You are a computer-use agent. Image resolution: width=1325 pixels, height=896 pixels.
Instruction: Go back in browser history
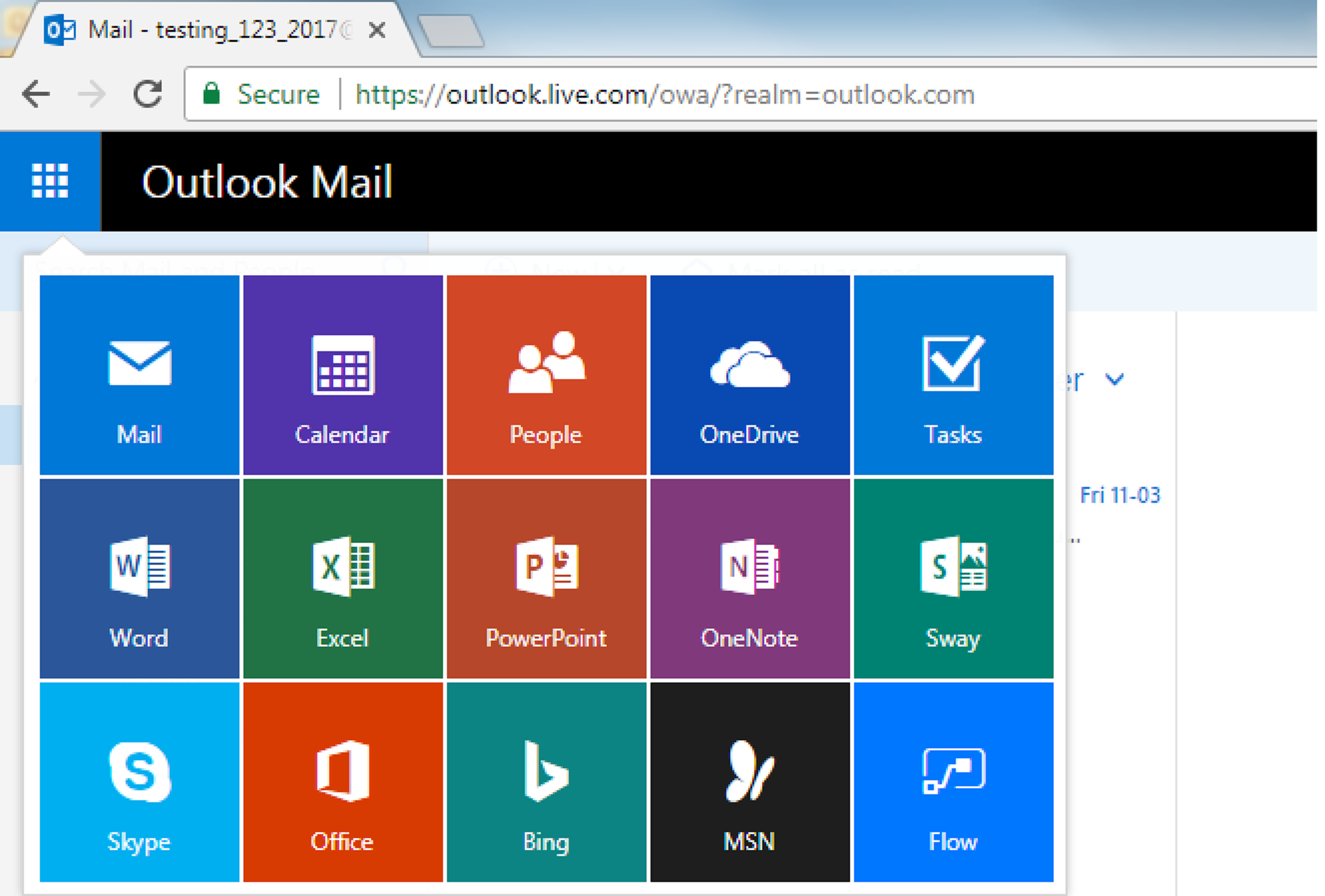click(36, 94)
